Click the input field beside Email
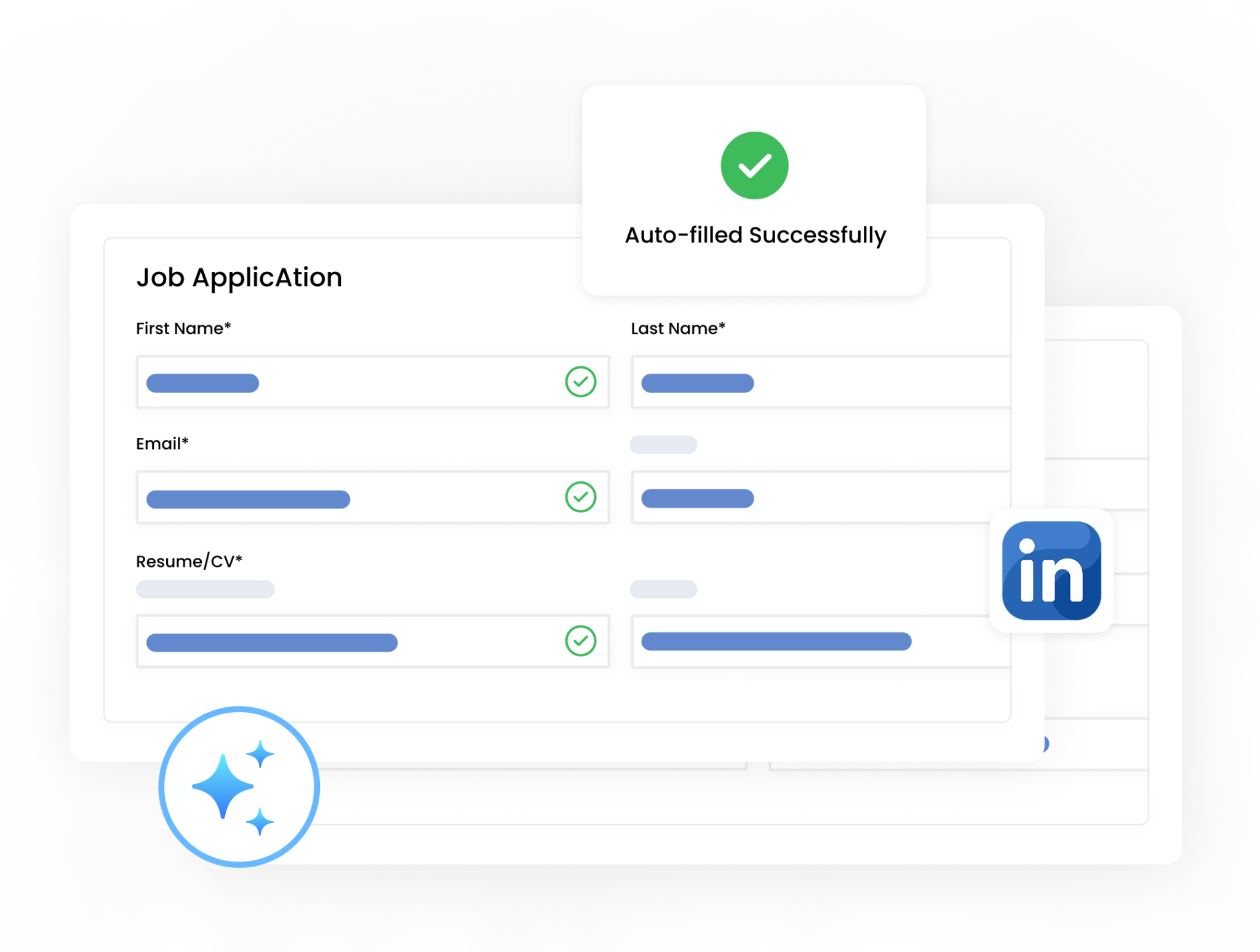Image resolution: width=1260 pixels, height=952 pixels. click(x=821, y=497)
